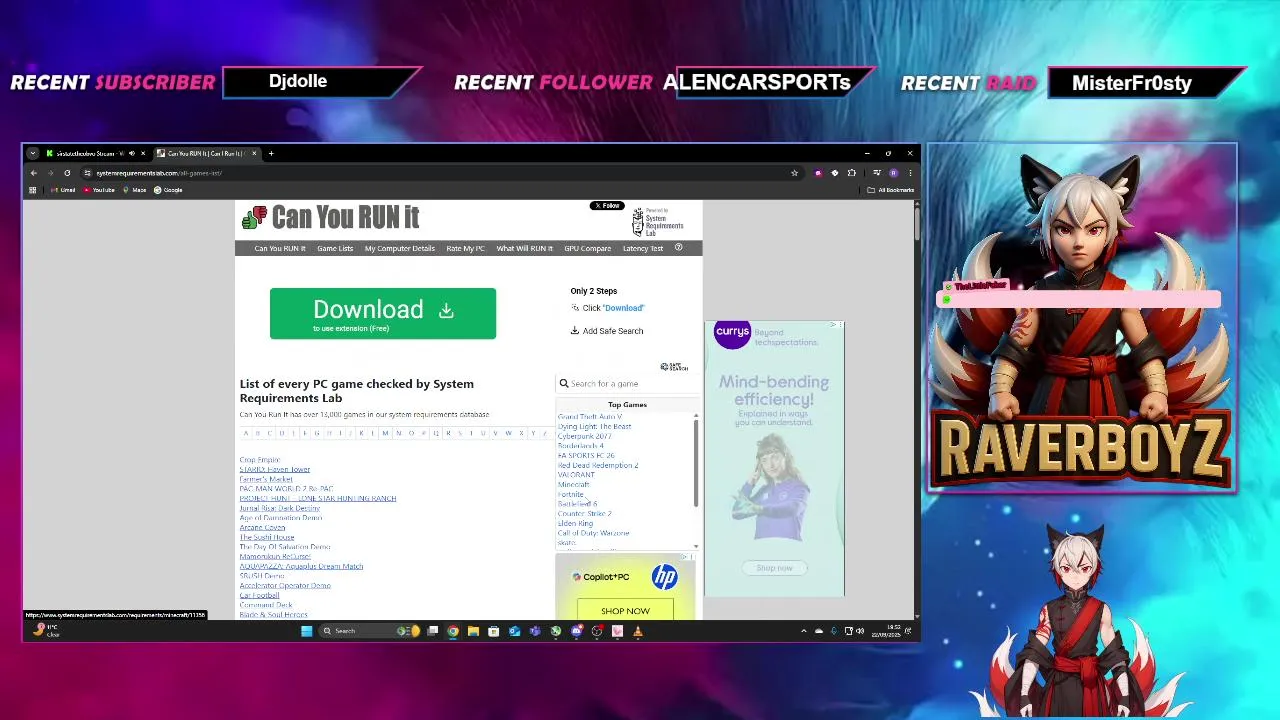Open The Sushi House game link
This screenshot has height=720, width=1280.
point(267,537)
